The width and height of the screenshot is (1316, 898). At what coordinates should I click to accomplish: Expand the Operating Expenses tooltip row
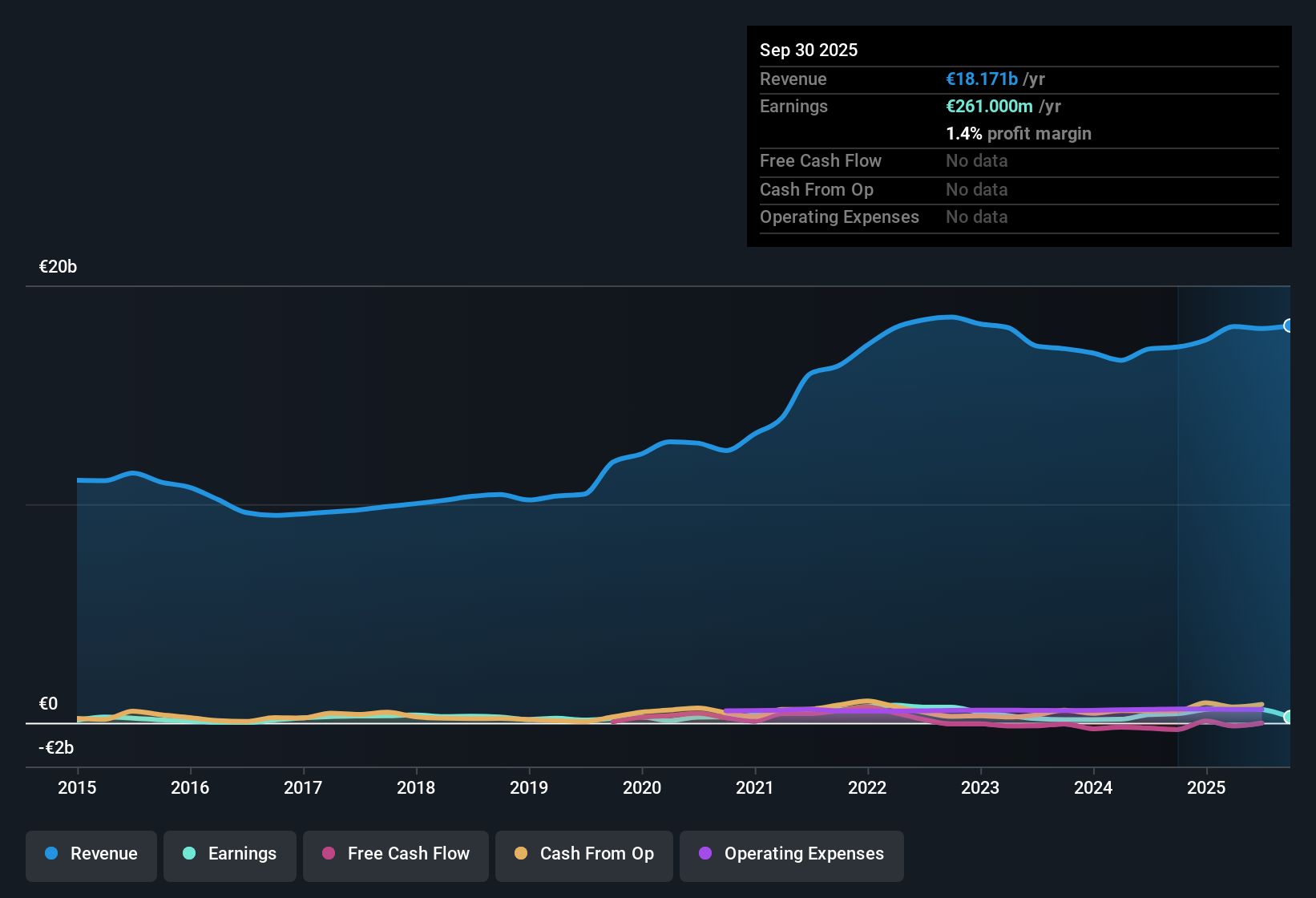[x=839, y=216]
